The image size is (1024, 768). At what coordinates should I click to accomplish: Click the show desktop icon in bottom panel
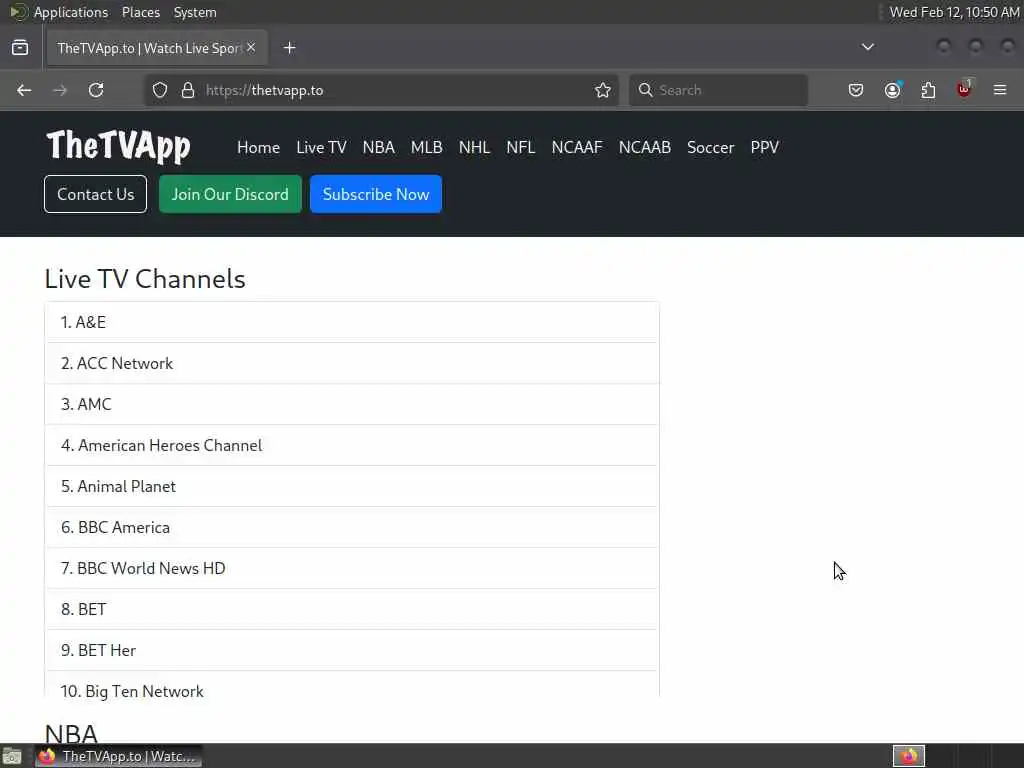point(12,756)
